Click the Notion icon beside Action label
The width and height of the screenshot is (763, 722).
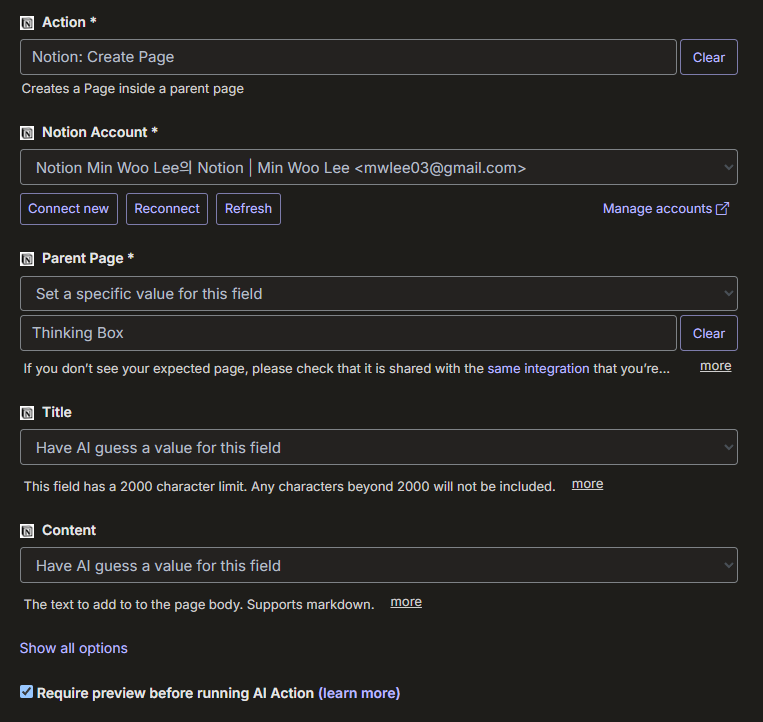pyautogui.click(x=27, y=23)
